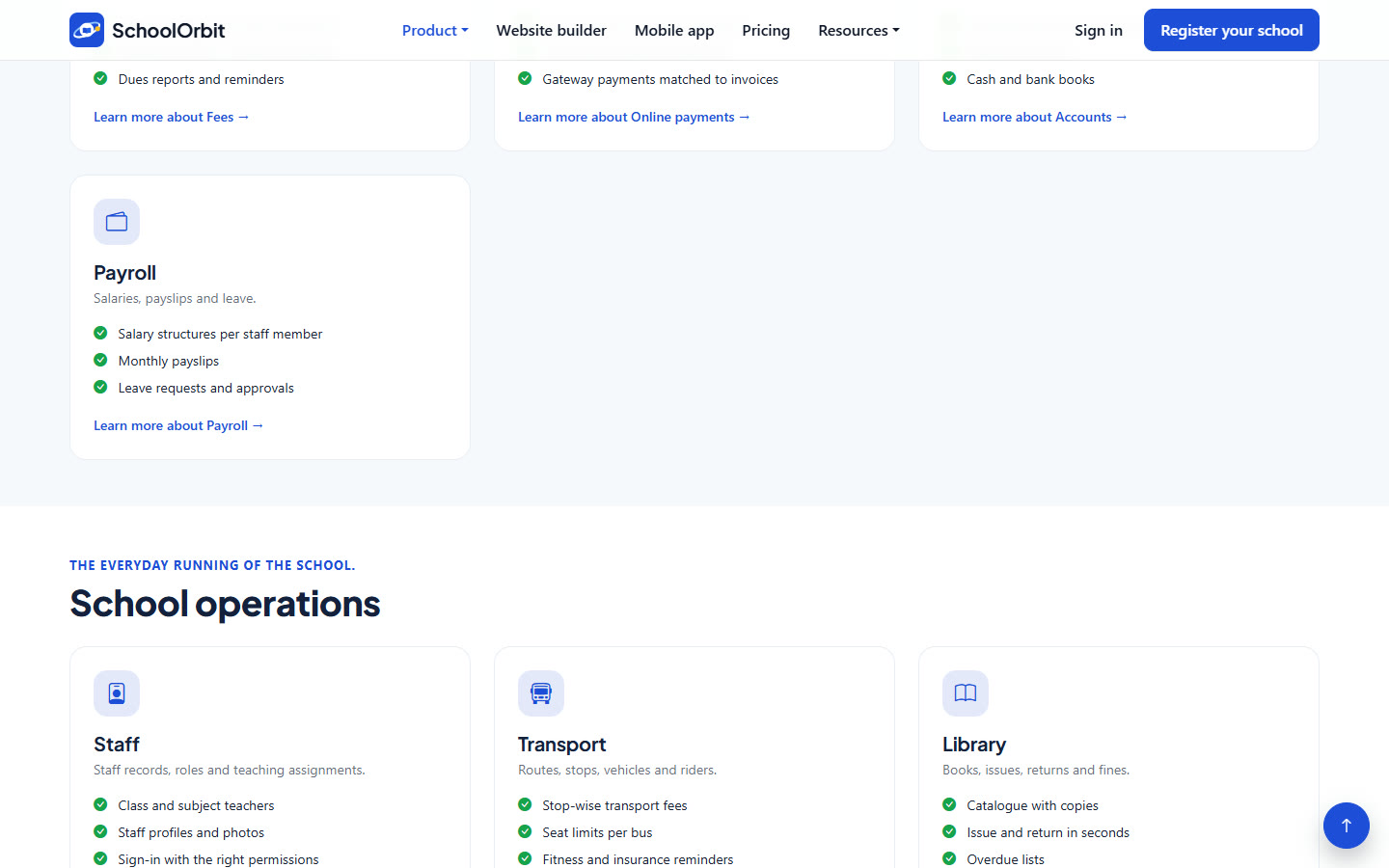1389x868 pixels.
Task: Go to the Mobile app page
Action: 674,30
